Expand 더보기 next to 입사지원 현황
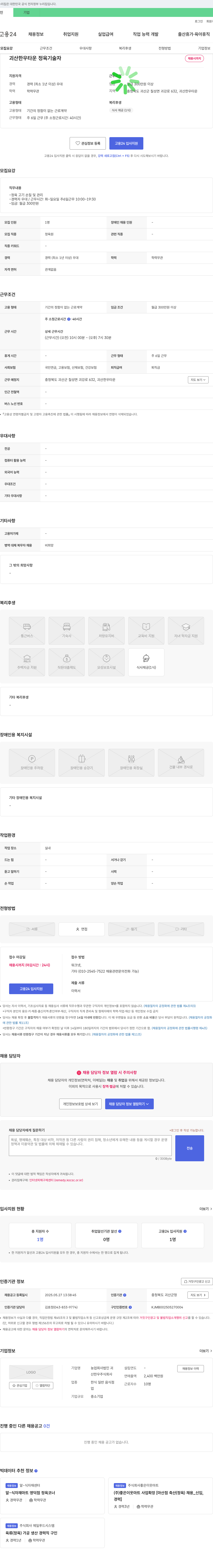213x1568 pixels. (206, 1209)
